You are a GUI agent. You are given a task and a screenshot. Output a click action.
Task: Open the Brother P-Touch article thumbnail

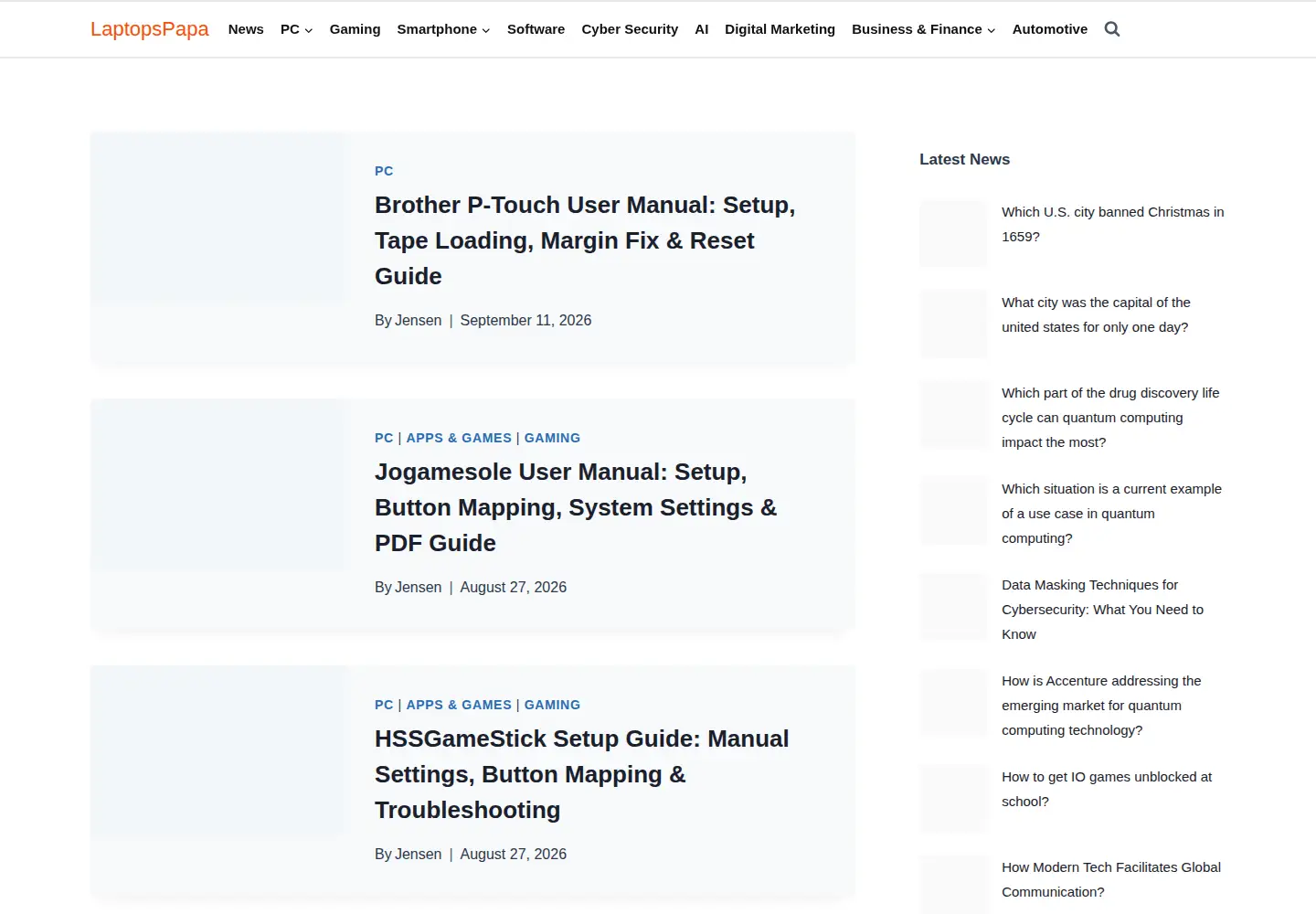[219, 218]
